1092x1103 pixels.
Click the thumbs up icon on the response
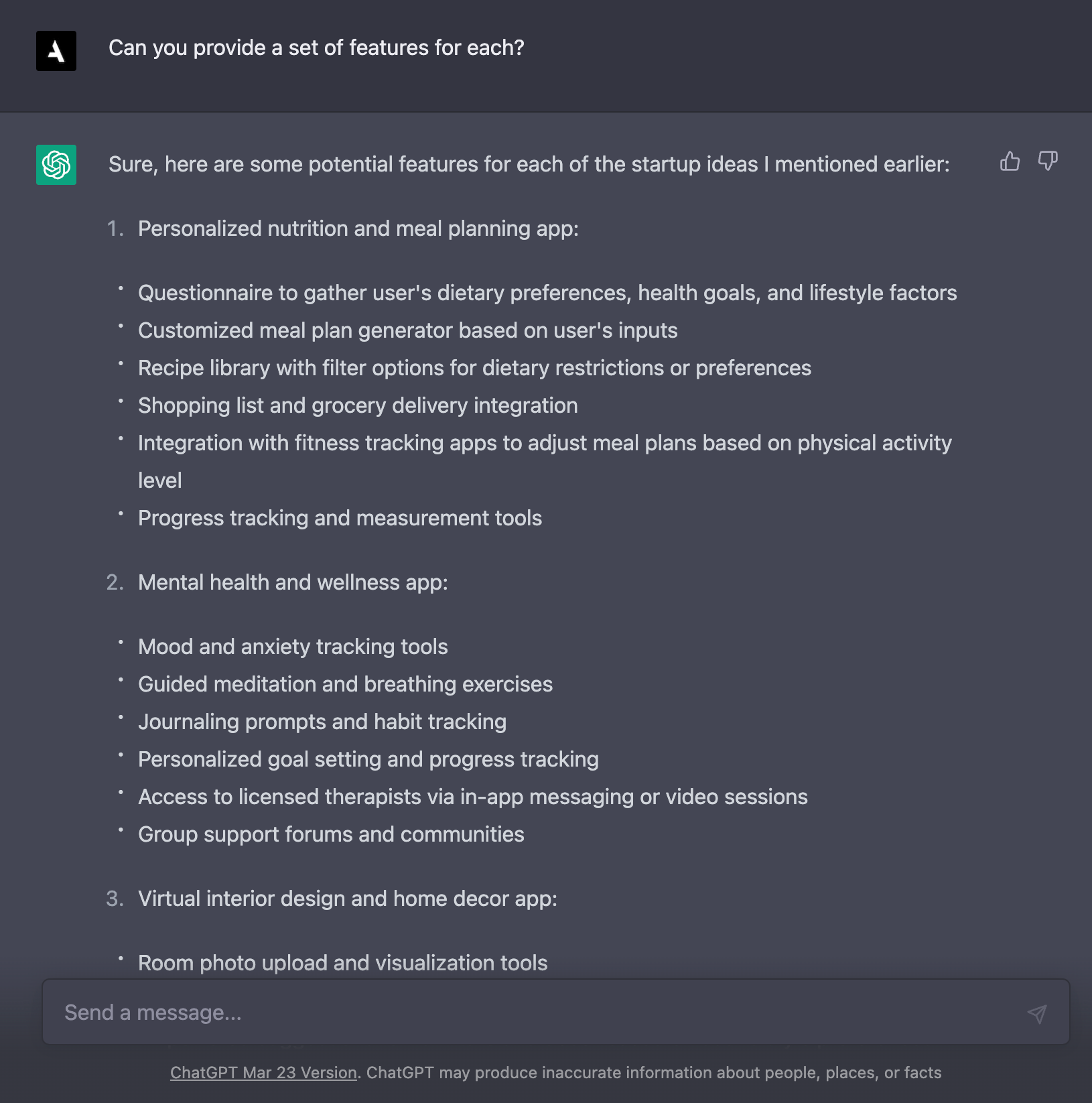click(x=1010, y=161)
